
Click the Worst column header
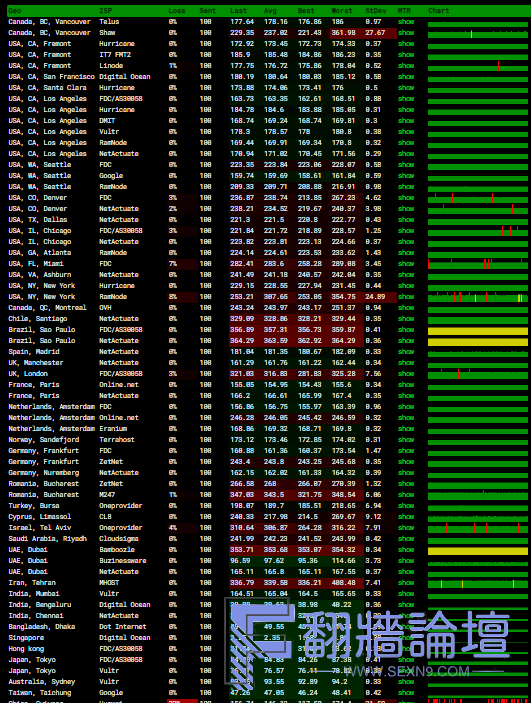342,10
